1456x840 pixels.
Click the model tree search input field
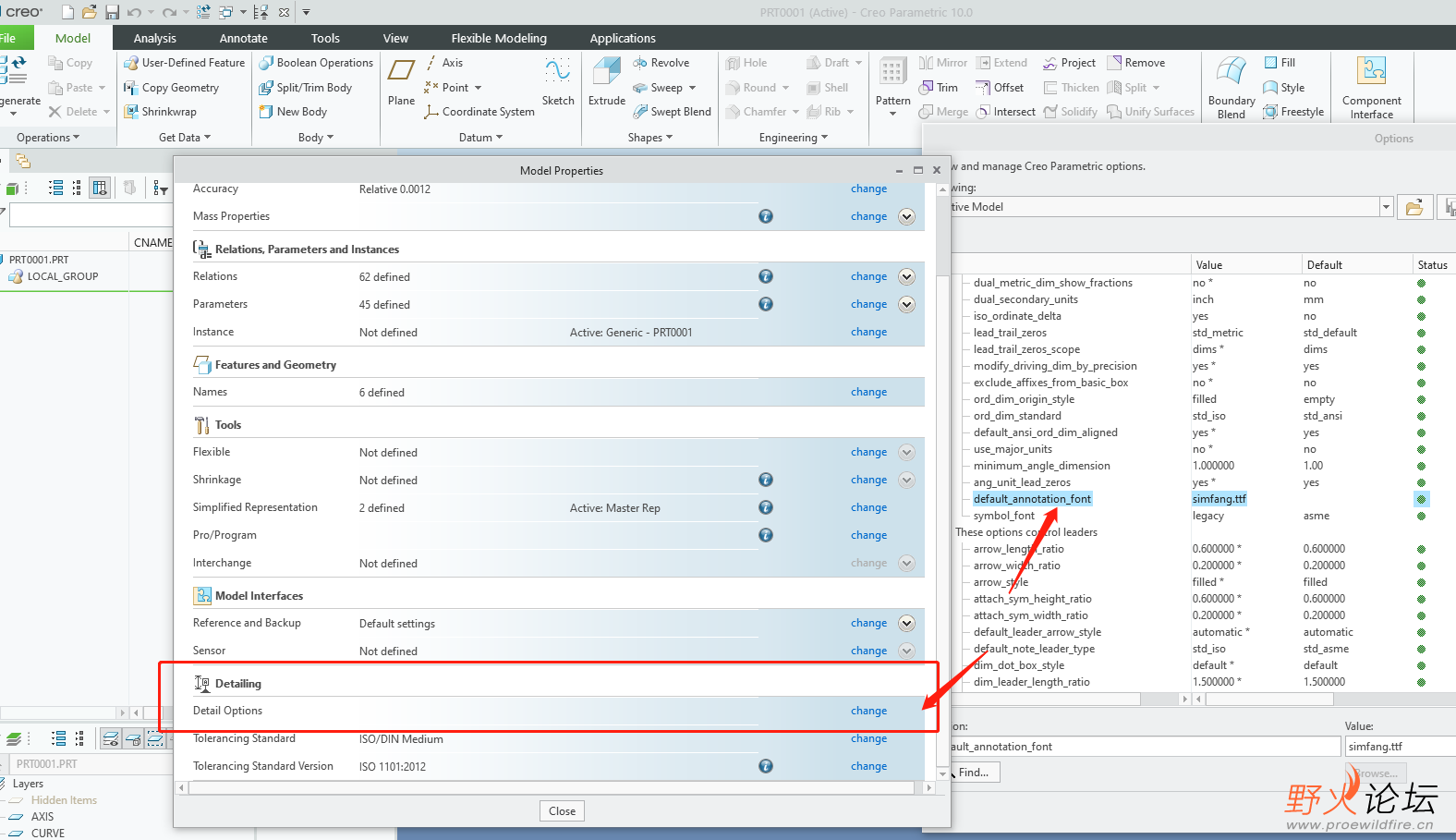coord(90,216)
